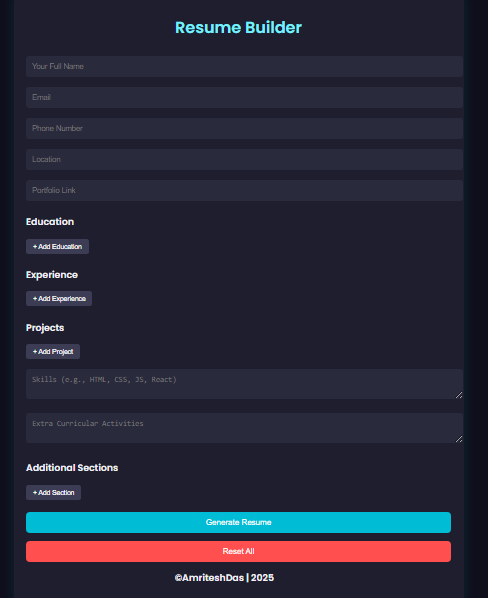The image size is (488, 598).
Task: Click the Resume Builder title
Action: [238, 27]
